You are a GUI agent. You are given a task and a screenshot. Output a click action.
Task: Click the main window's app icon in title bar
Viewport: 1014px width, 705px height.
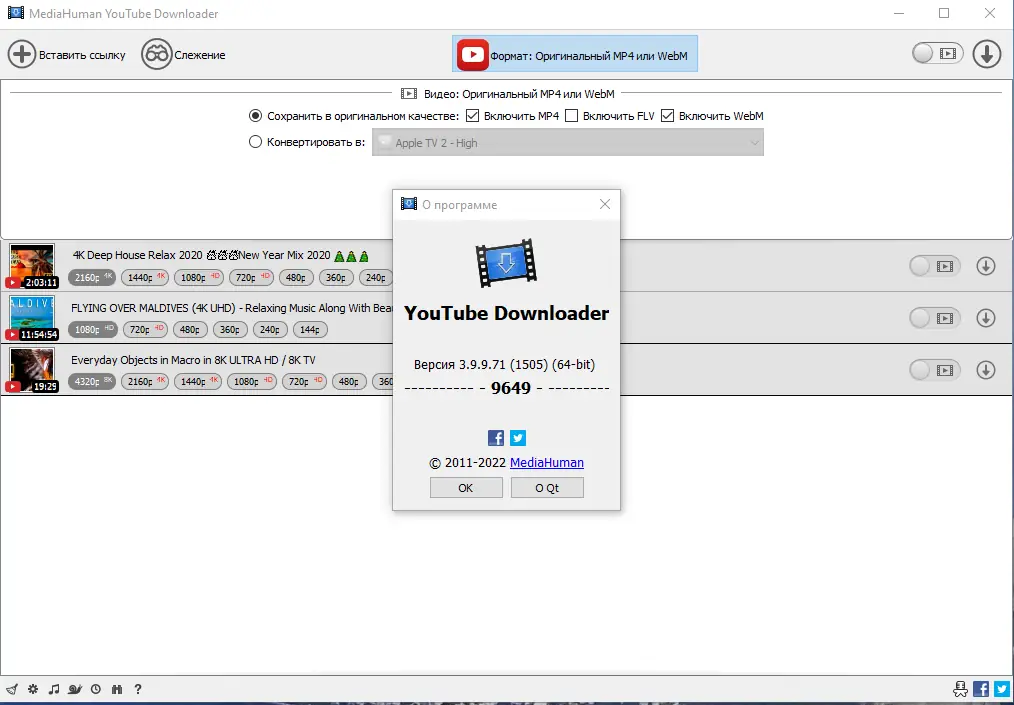coord(16,13)
